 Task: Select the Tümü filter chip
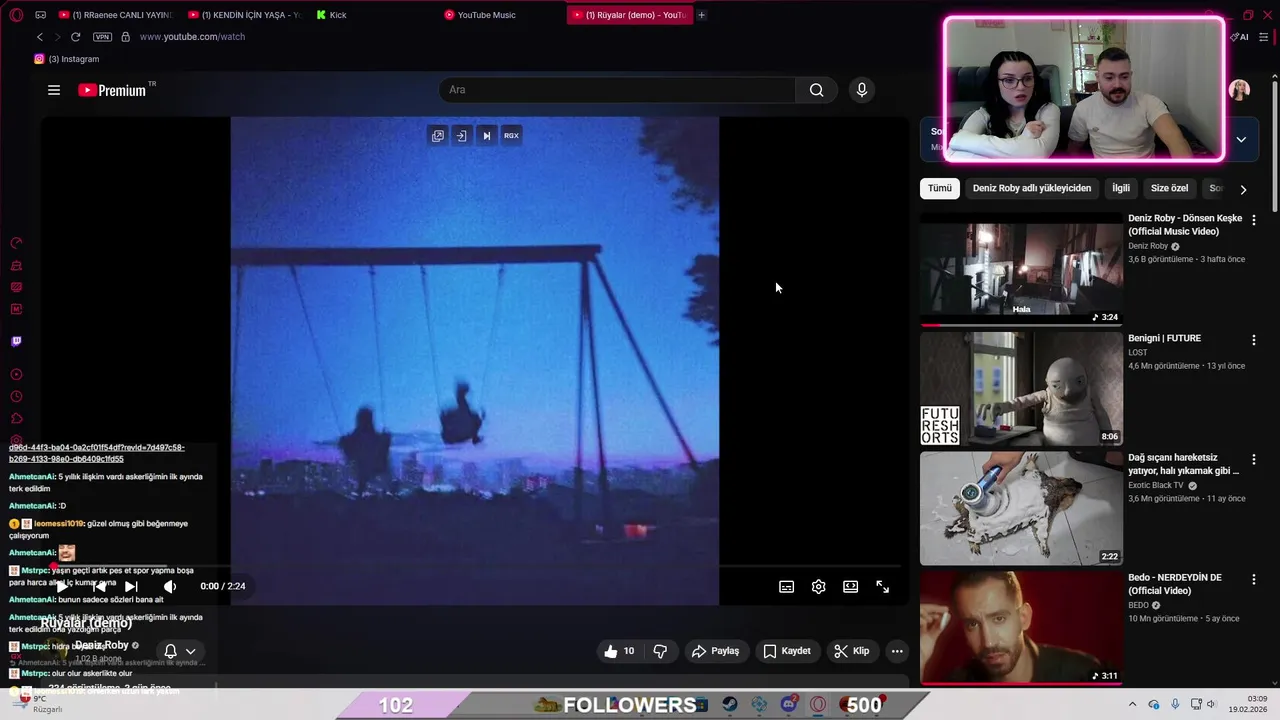(940, 188)
